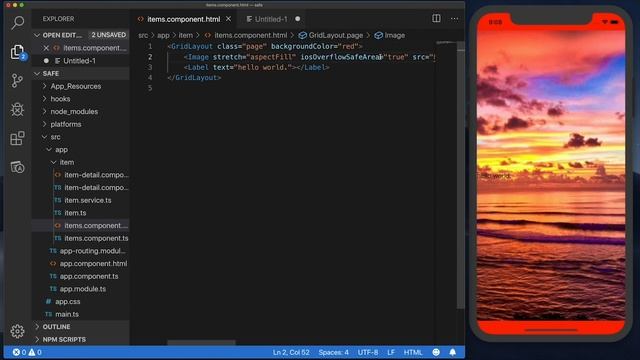The image size is (640, 360).
Task: Expand the Outline section
Action: 56,327
